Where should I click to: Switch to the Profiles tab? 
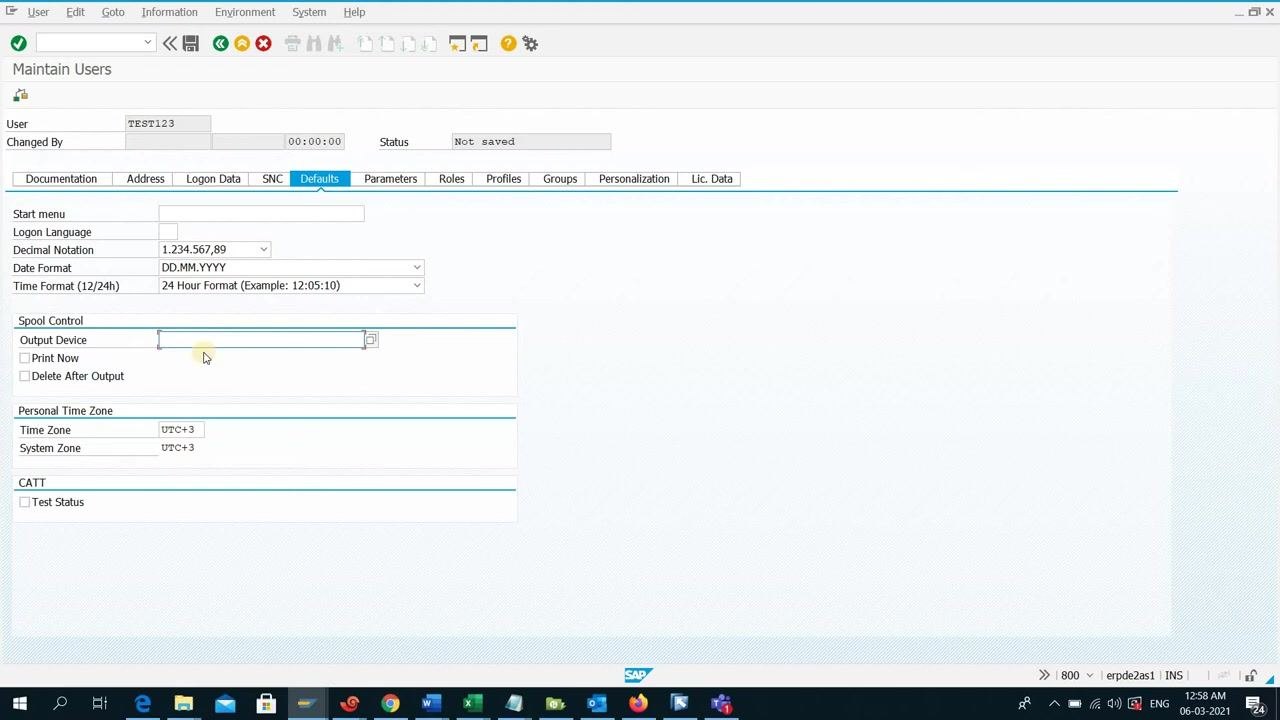point(503,179)
